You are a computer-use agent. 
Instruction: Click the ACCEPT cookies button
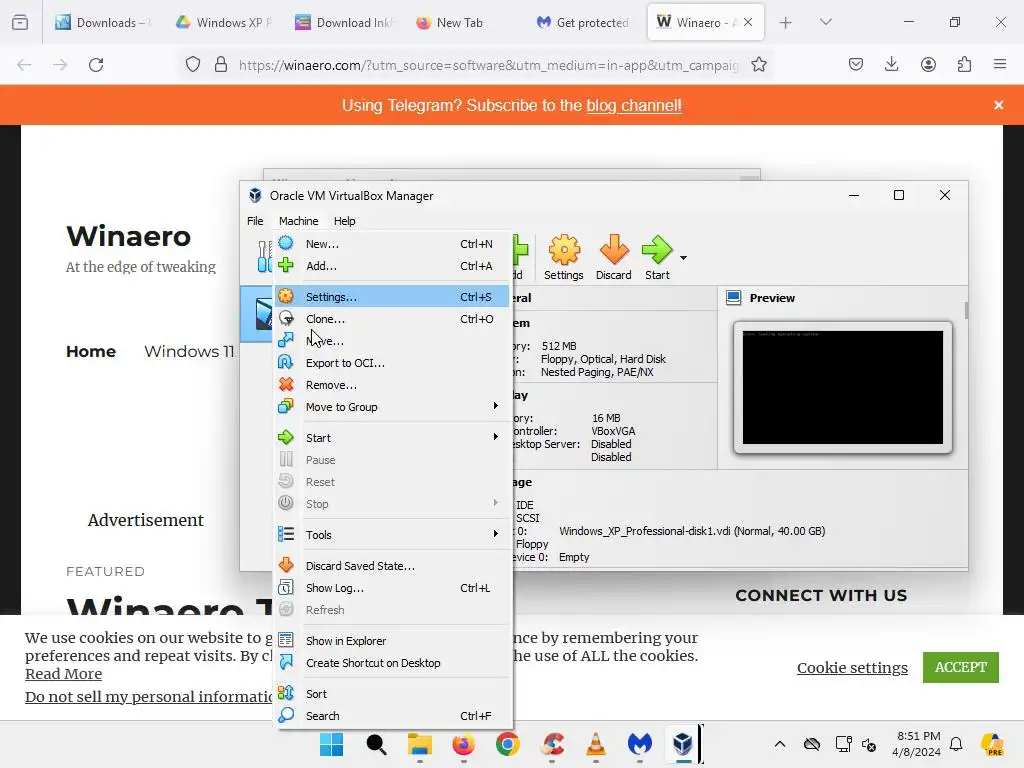[961, 667]
